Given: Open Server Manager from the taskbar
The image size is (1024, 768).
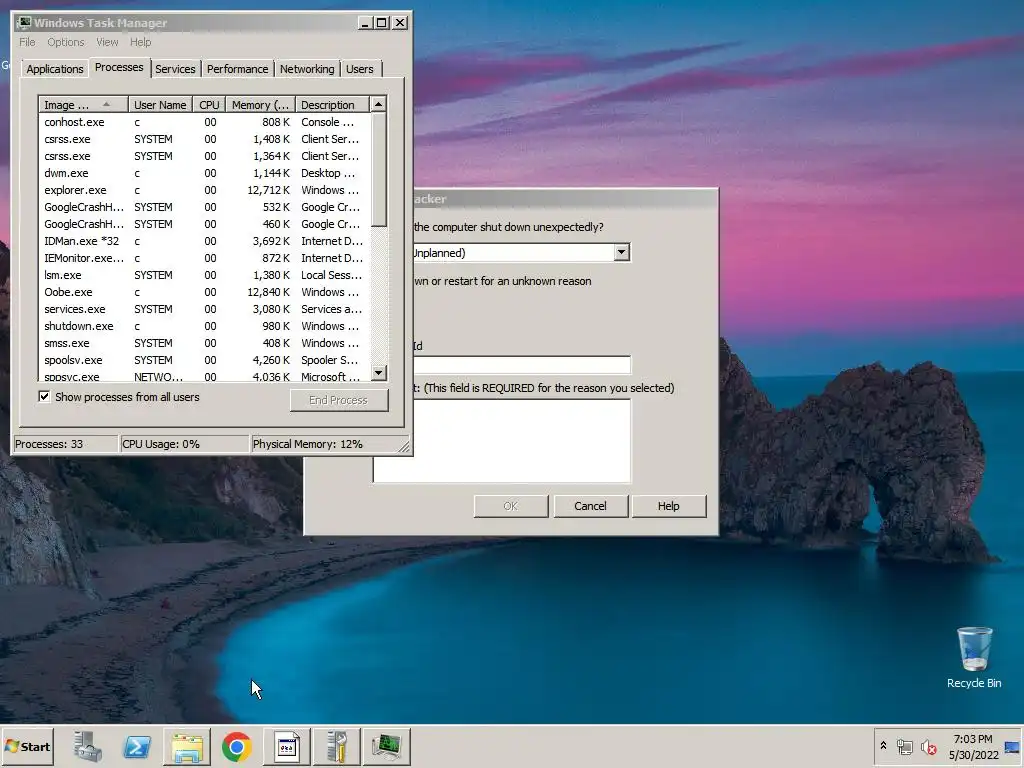Looking at the screenshot, I should click(88, 746).
